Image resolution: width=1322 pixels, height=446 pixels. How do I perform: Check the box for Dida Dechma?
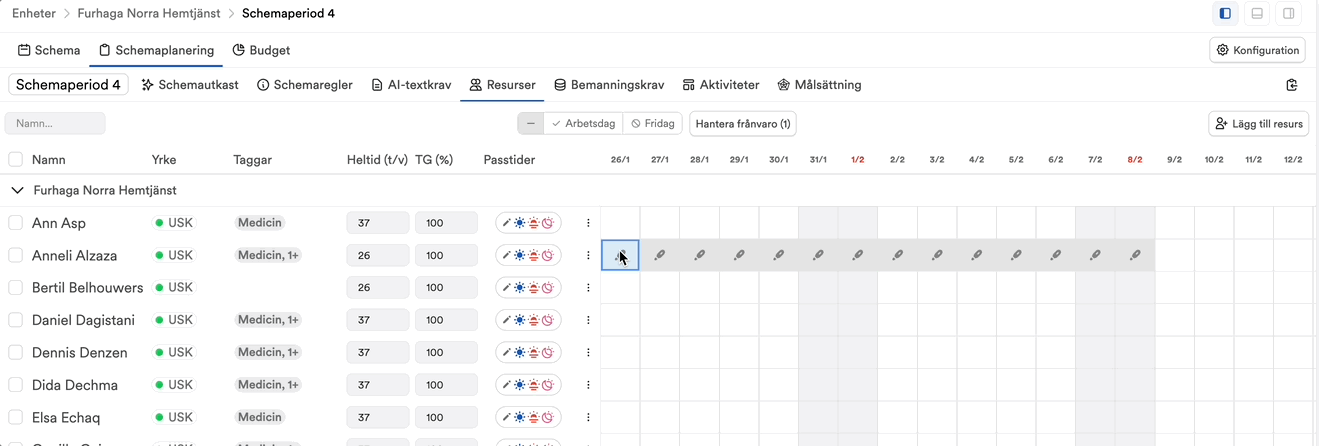tap(15, 385)
